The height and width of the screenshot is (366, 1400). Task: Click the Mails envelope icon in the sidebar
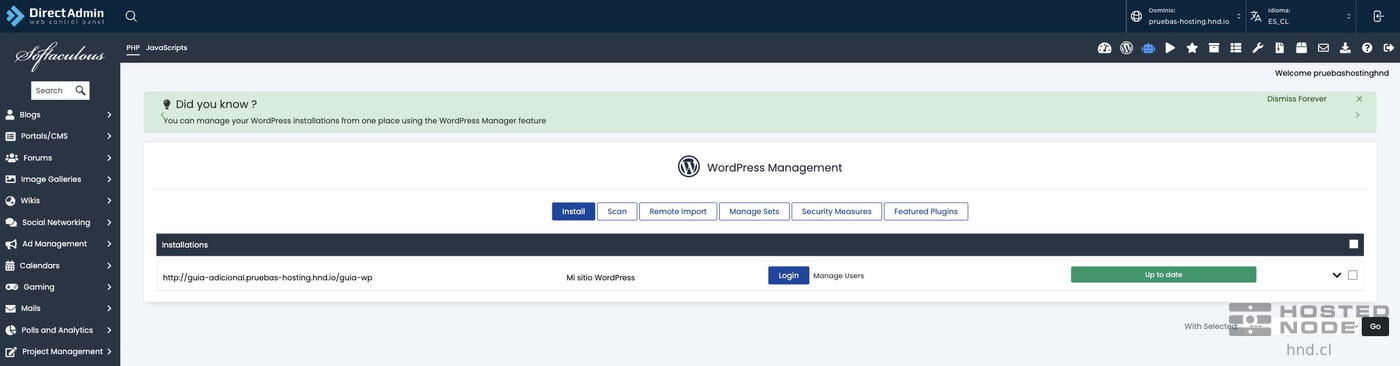coord(11,309)
